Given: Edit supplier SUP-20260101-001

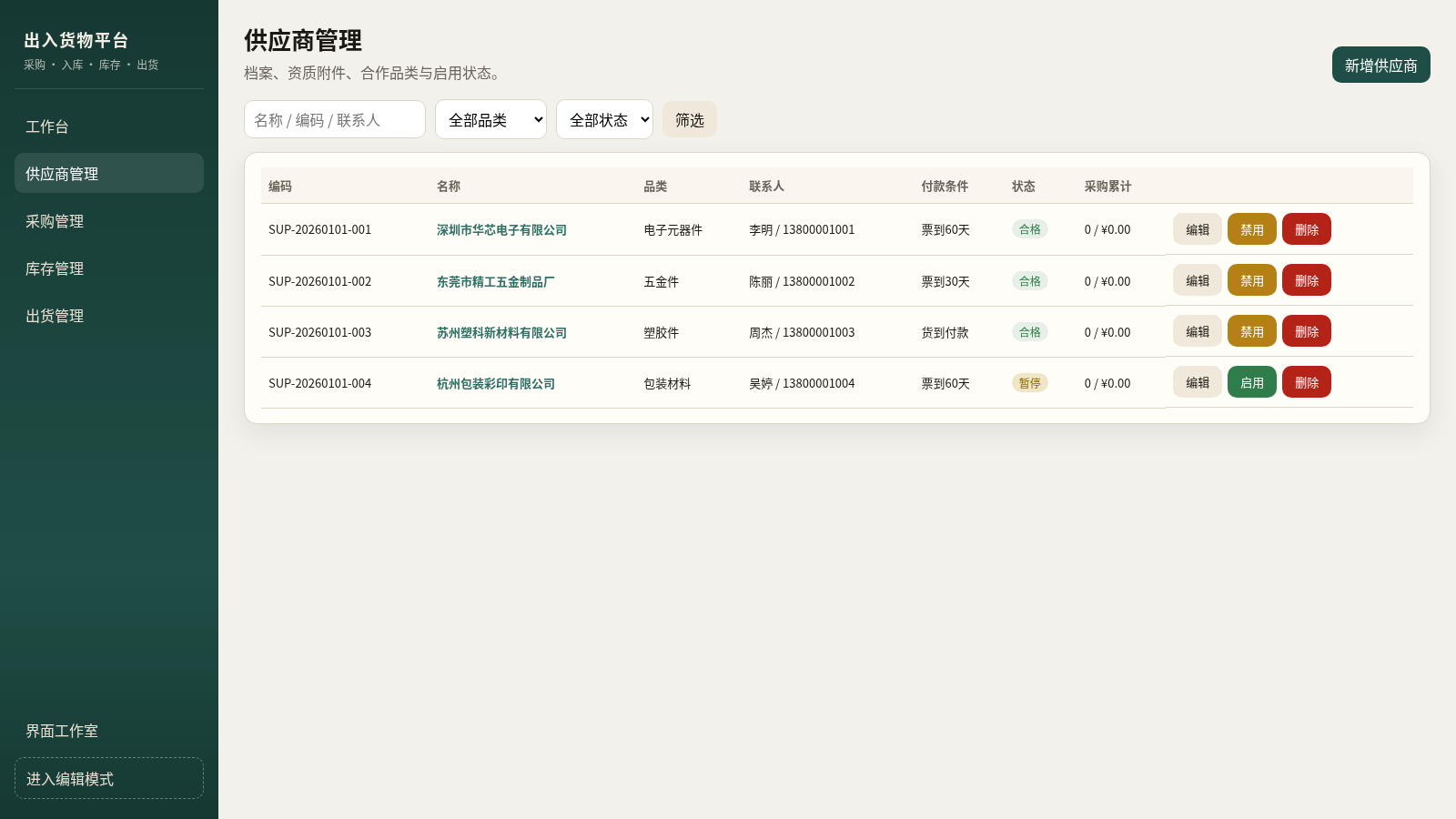Looking at the screenshot, I should tap(1197, 229).
